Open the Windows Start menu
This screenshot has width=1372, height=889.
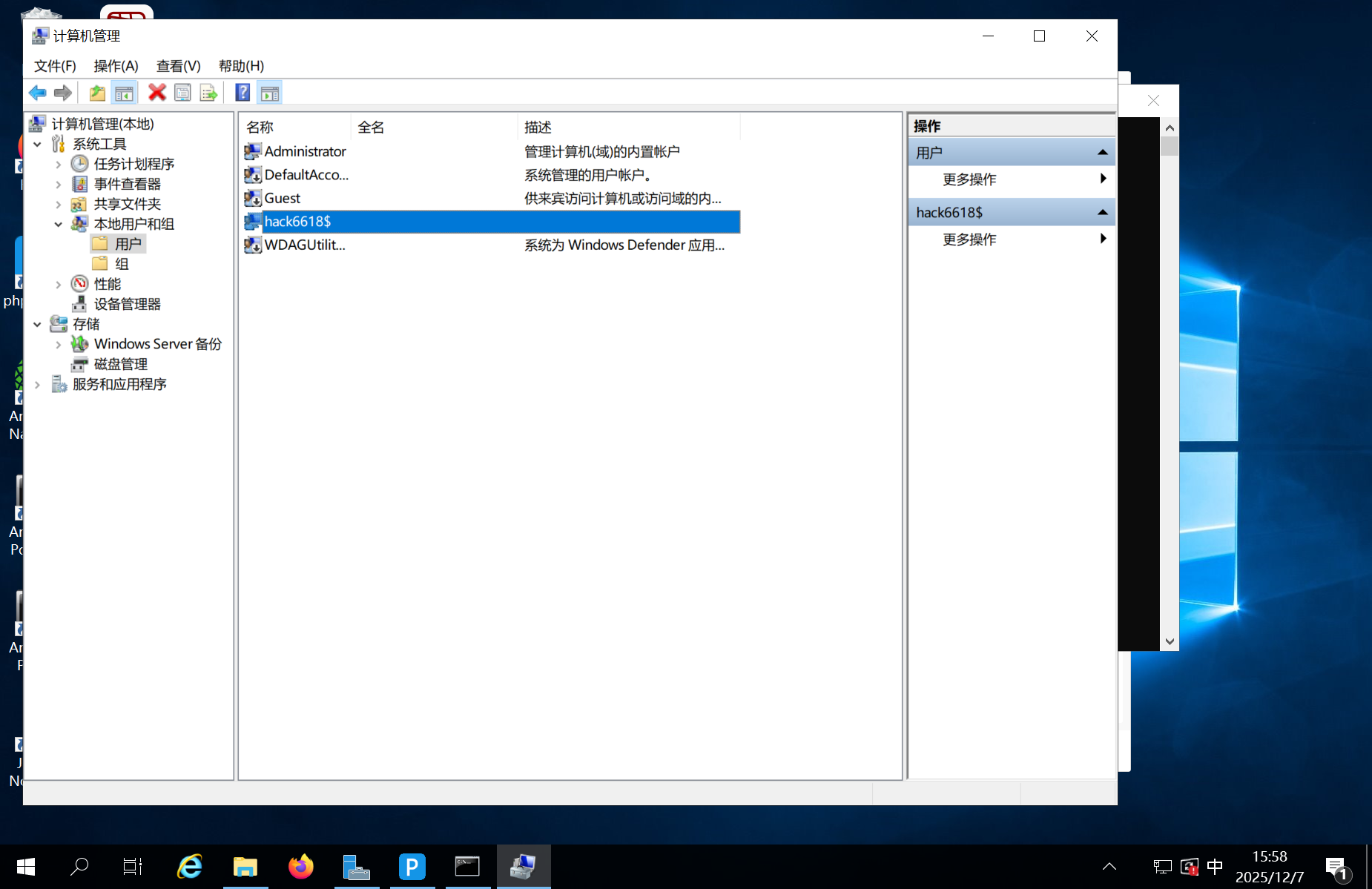click(x=26, y=867)
